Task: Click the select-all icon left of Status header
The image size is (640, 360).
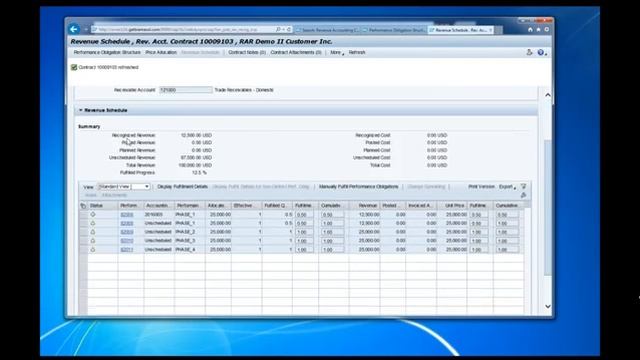Action: pos(83,206)
